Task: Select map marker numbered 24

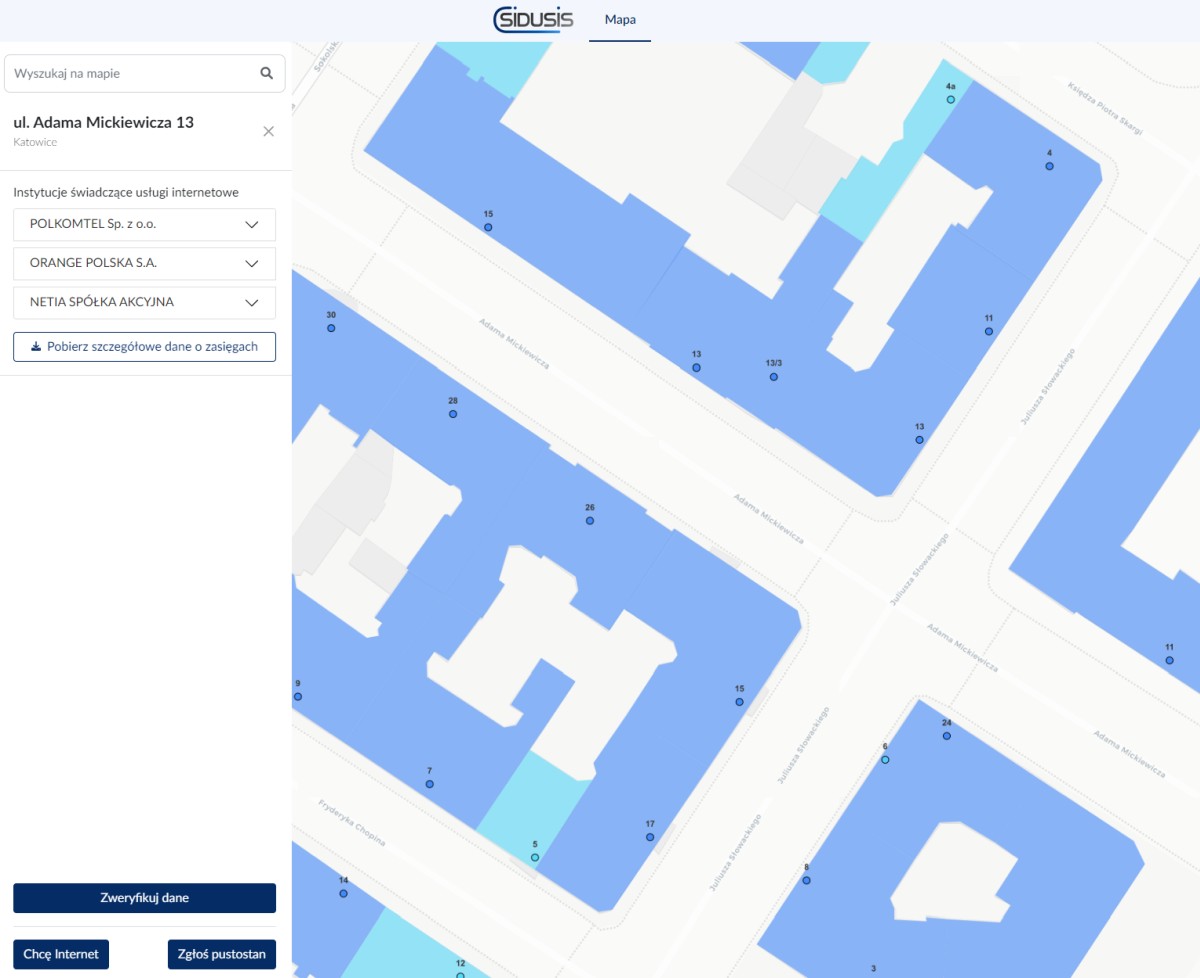Action: pyautogui.click(x=946, y=736)
